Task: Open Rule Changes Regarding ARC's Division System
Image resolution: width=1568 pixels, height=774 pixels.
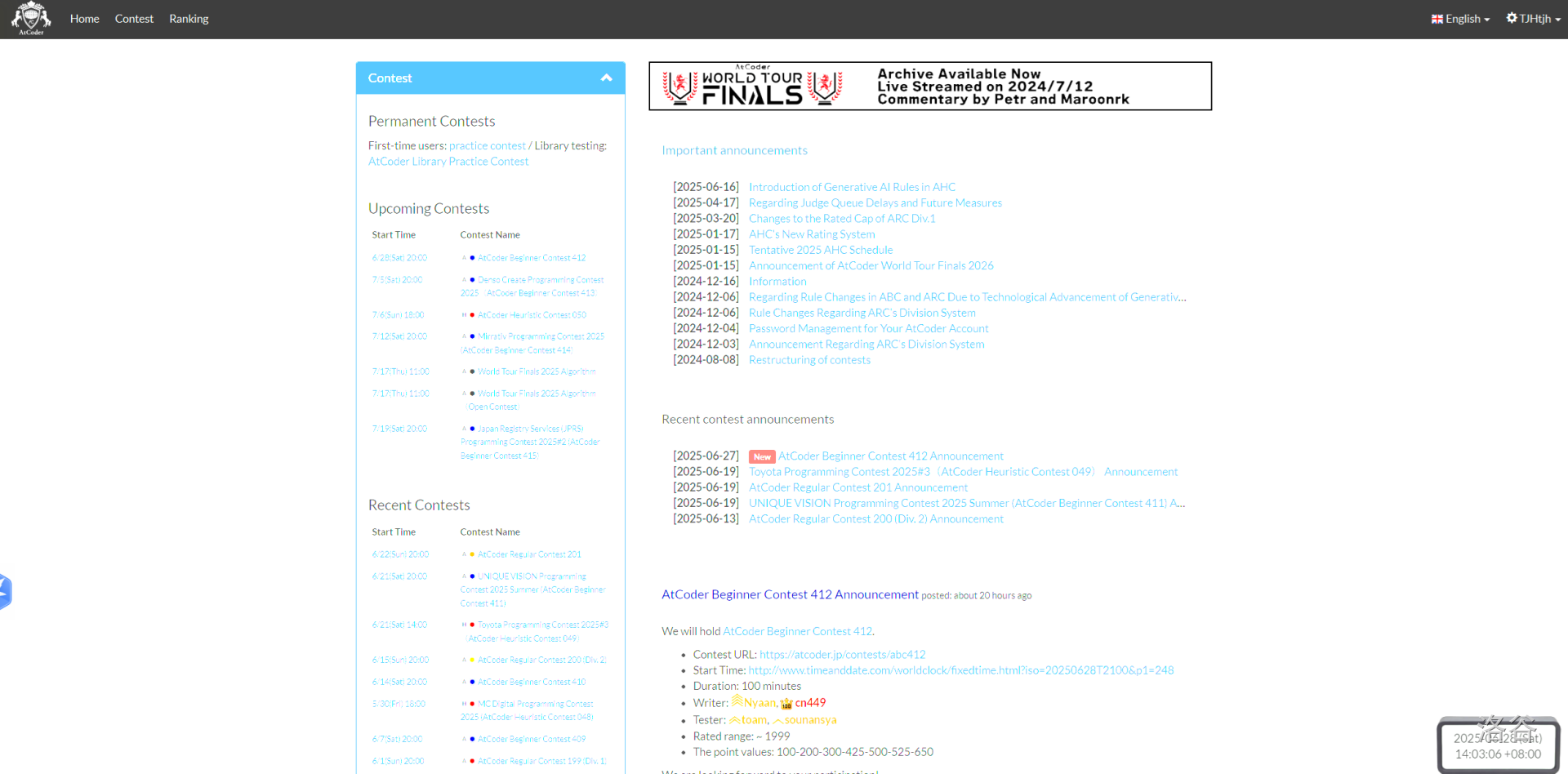Action: (862, 313)
